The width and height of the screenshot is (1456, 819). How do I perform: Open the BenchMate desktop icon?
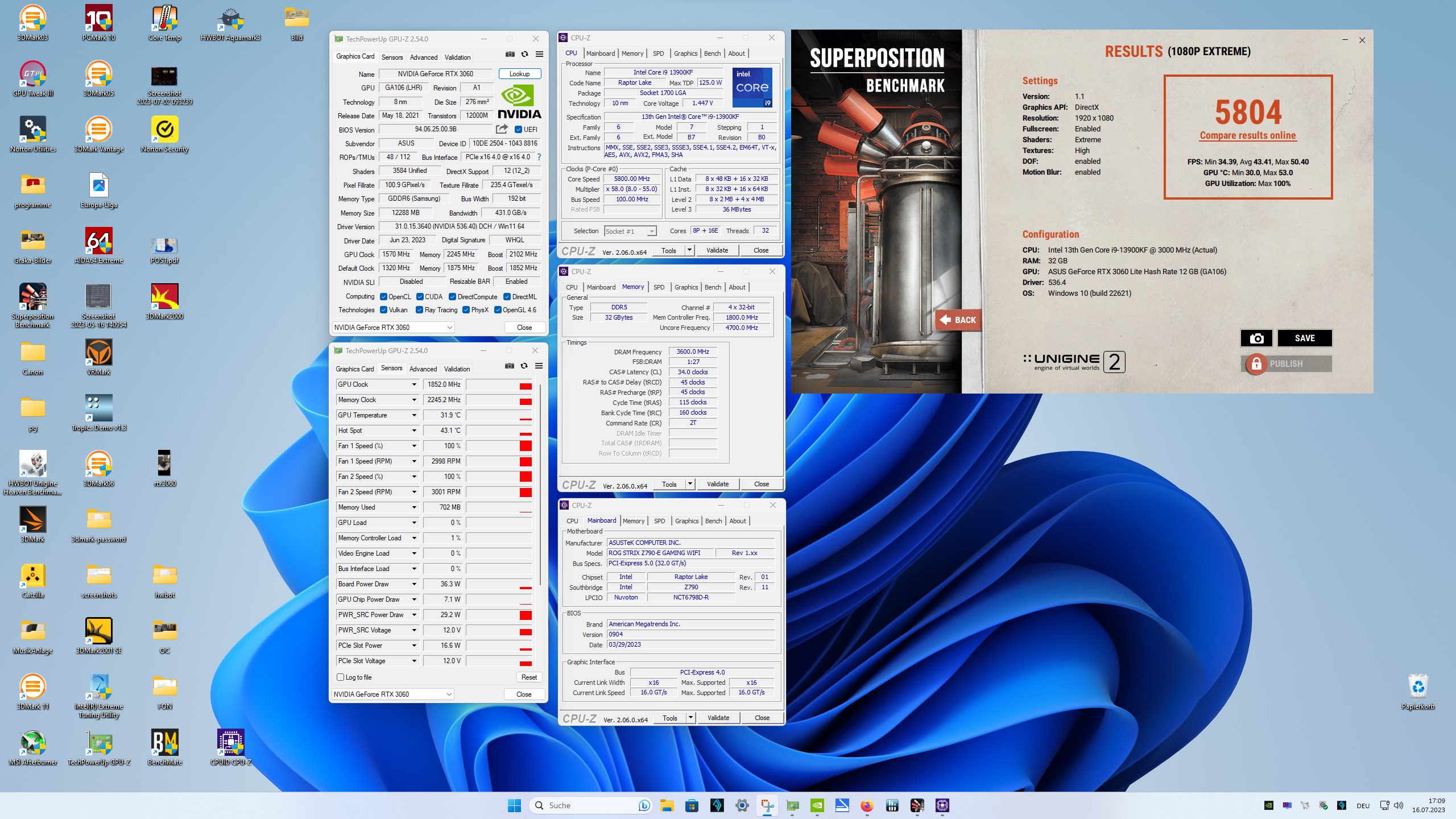[x=164, y=747]
